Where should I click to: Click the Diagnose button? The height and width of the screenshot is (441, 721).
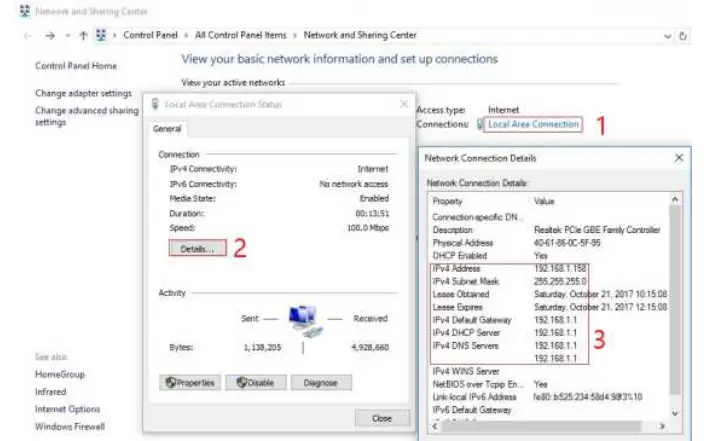(x=321, y=383)
